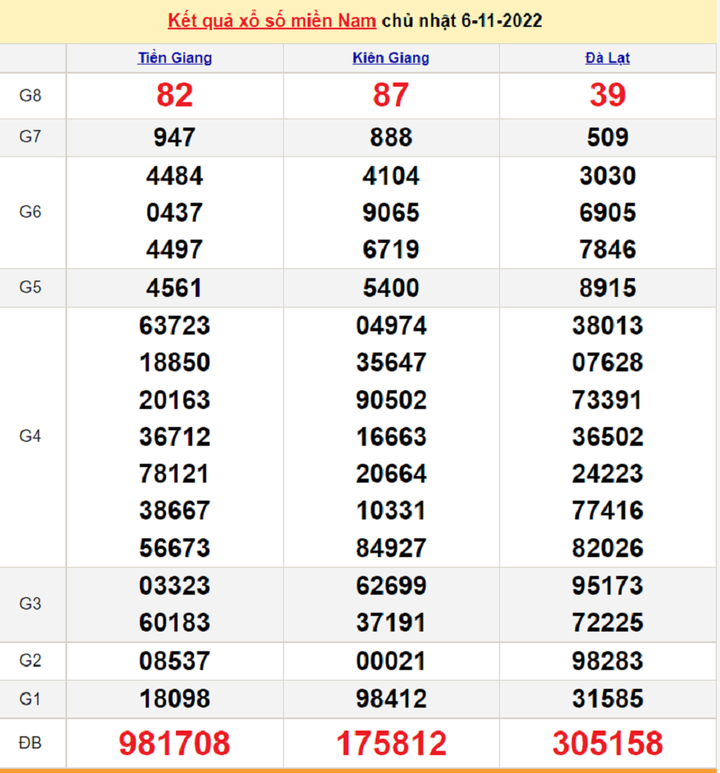Viewport: 720px width, 773px height.
Task: Select the red G8 number 87
Action: tap(391, 95)
